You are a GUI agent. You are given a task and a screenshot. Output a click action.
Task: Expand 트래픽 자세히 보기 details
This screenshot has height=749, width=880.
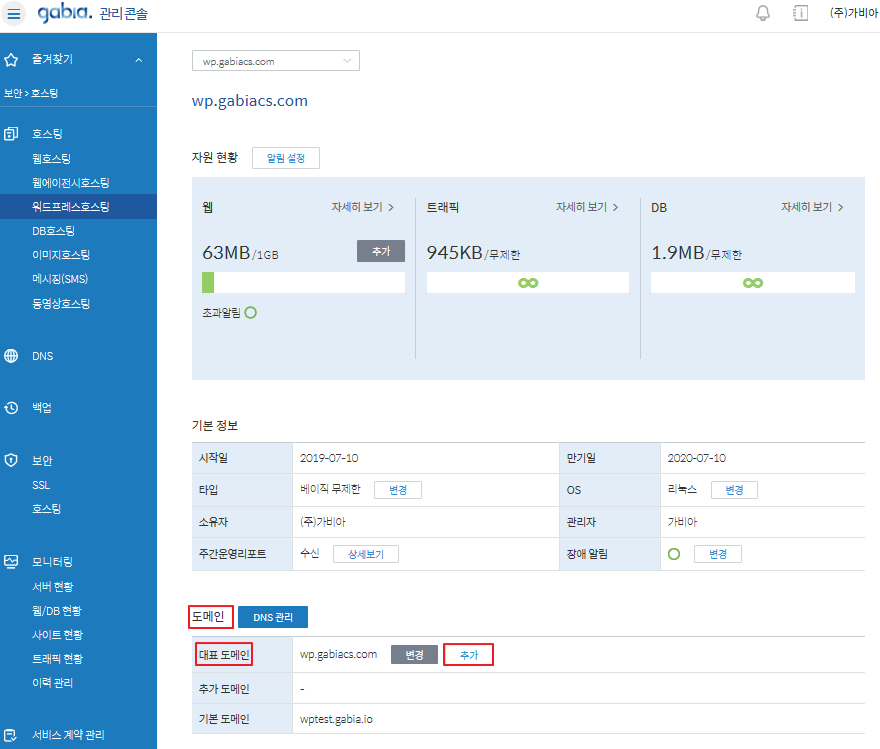point(587,207)
